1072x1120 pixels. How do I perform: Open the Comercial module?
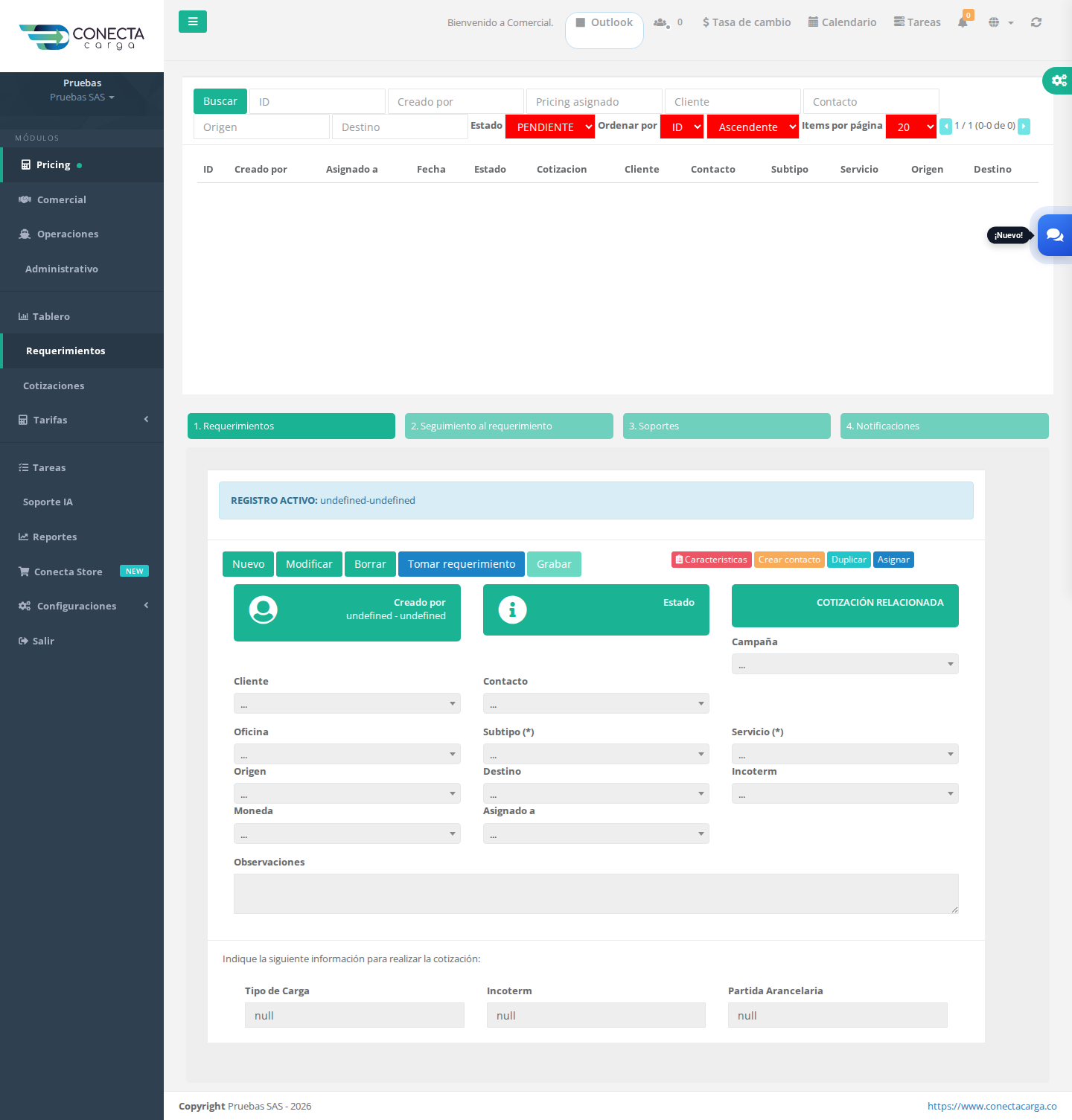point(82,199)
